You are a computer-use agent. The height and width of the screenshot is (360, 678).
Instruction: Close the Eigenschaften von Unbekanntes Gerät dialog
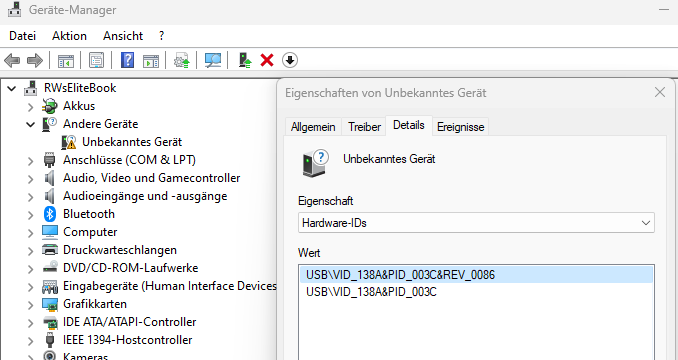[660, 92]
